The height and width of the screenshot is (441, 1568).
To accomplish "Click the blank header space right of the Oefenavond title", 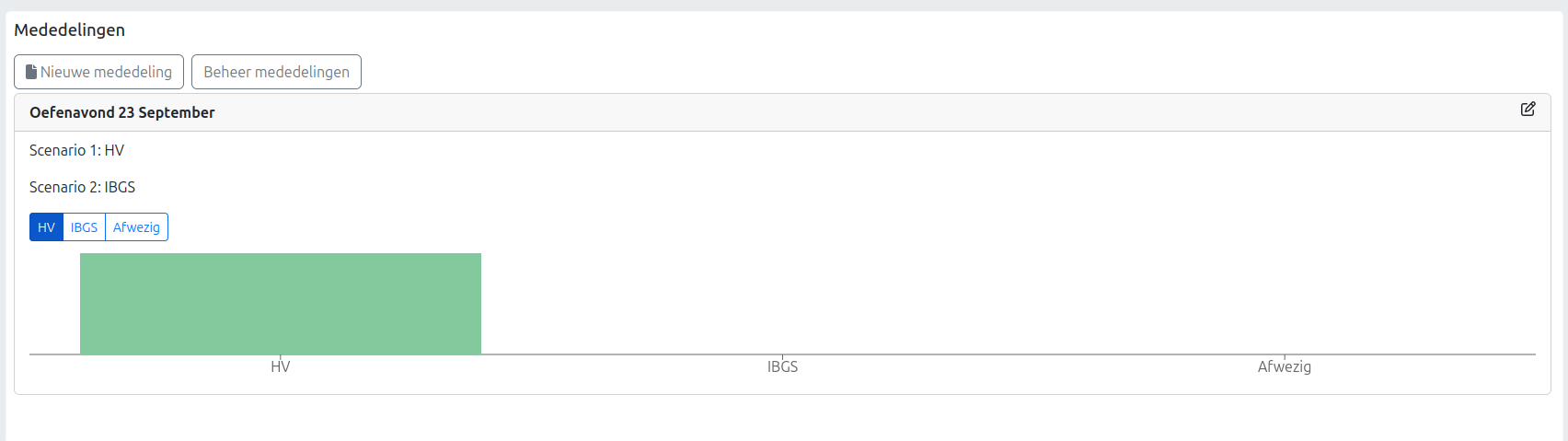I will (828, 112).
